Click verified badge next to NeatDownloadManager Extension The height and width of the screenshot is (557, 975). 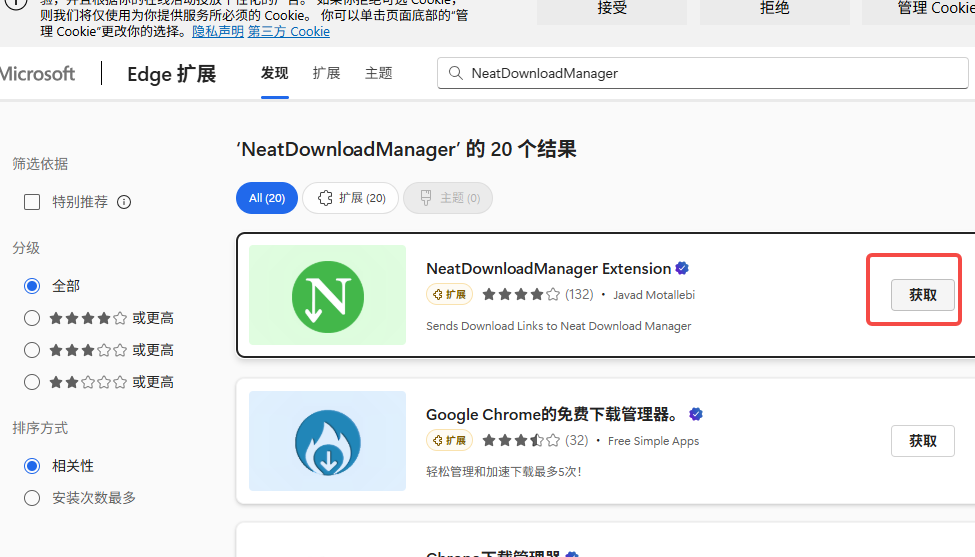point(682,269)
